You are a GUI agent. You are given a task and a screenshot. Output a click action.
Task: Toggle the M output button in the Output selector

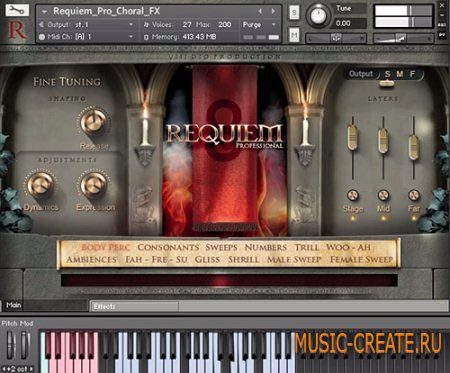(x=400, y=74)
